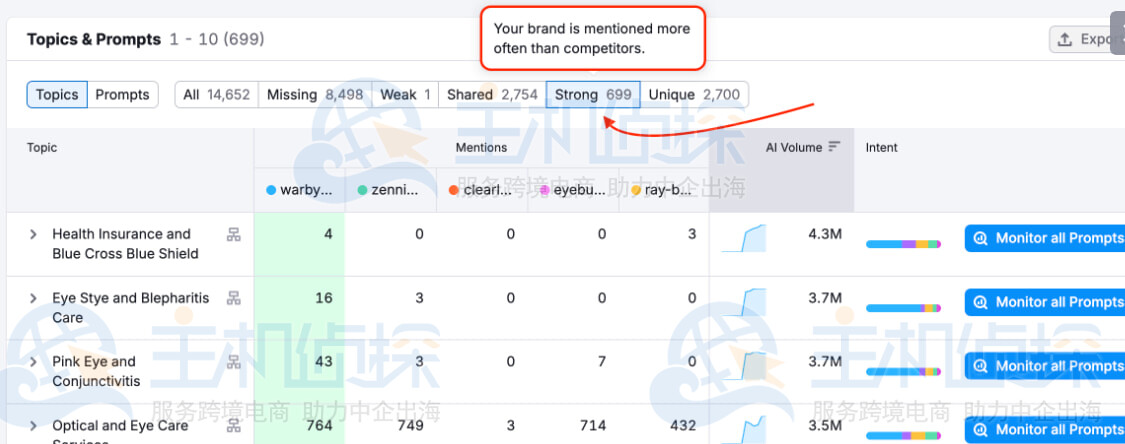Expand the Health Insurance and Blue Cross row
1125x444 pixels.
tap(33, 234)
